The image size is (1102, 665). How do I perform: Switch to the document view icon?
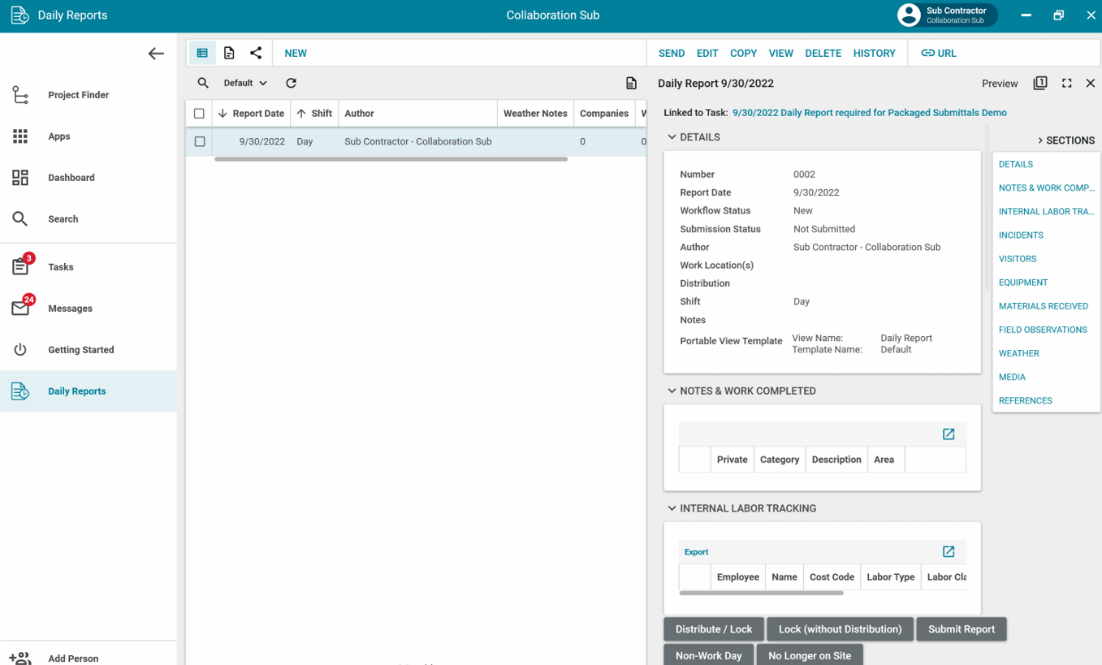click(229, 53)
